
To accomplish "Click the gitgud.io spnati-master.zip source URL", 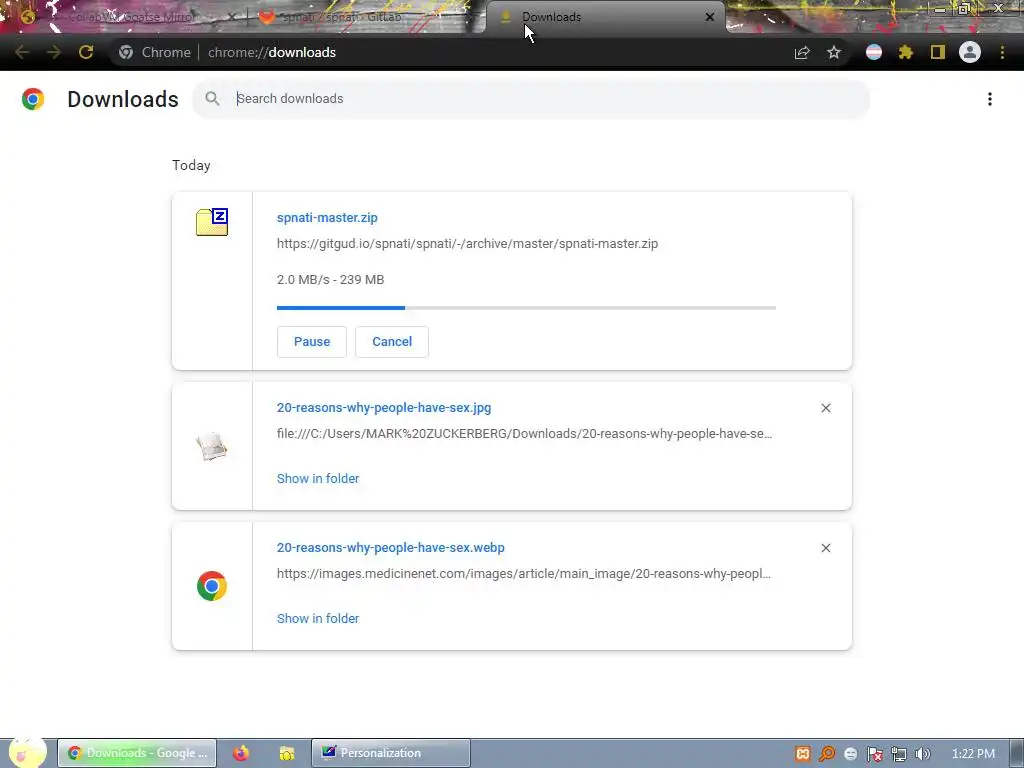I will tap(468, 244).
